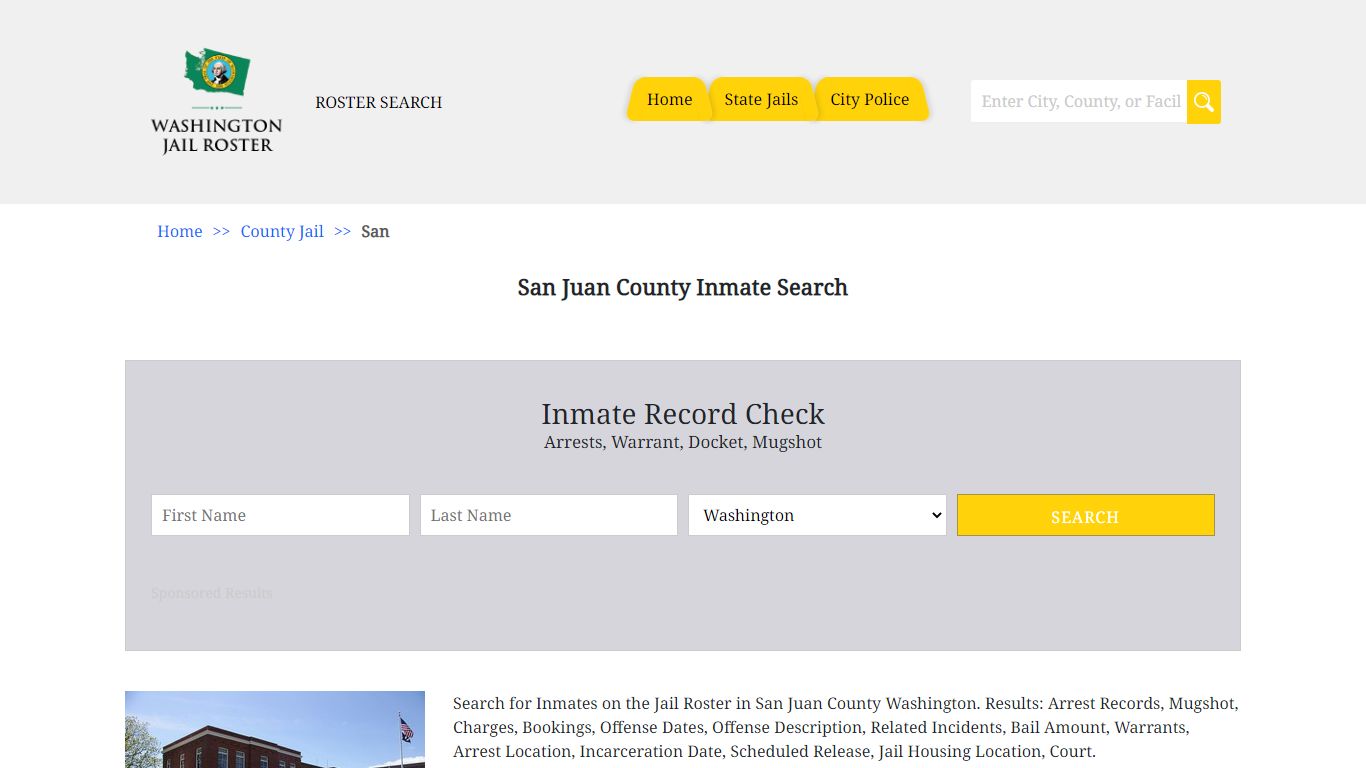Viewport: 1366px width, 768px height.
Task: Click the yellow magnifier search icon
Action: point(1204,102)
